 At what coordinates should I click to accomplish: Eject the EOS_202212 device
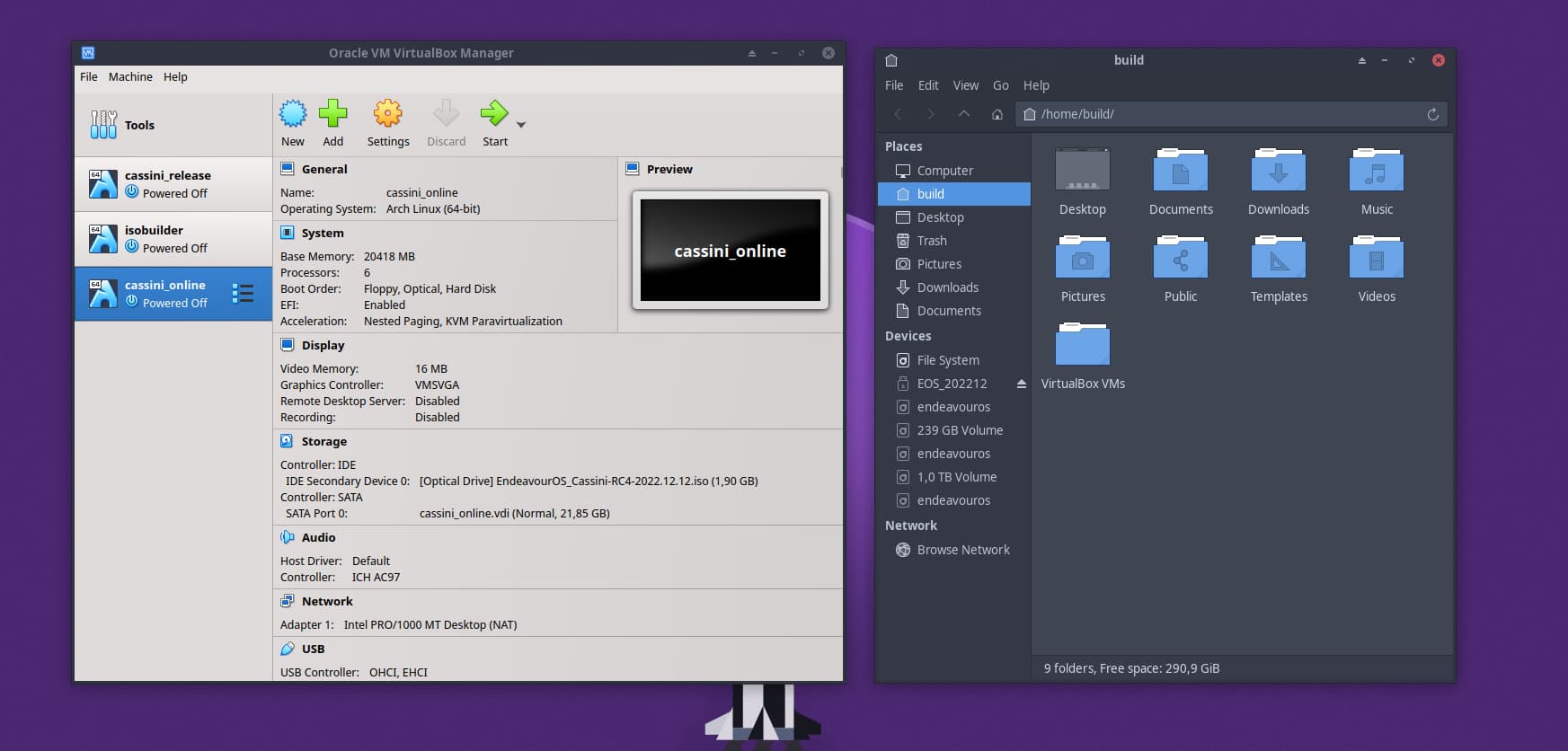1021,384
